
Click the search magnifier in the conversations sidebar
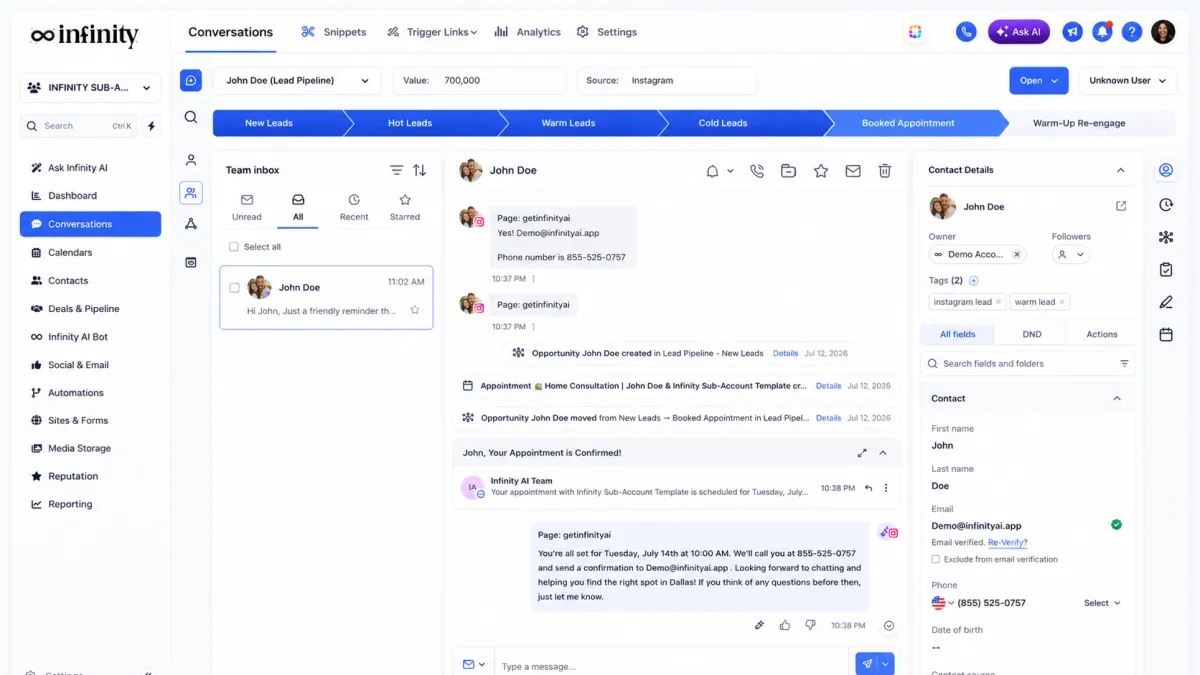191,117
